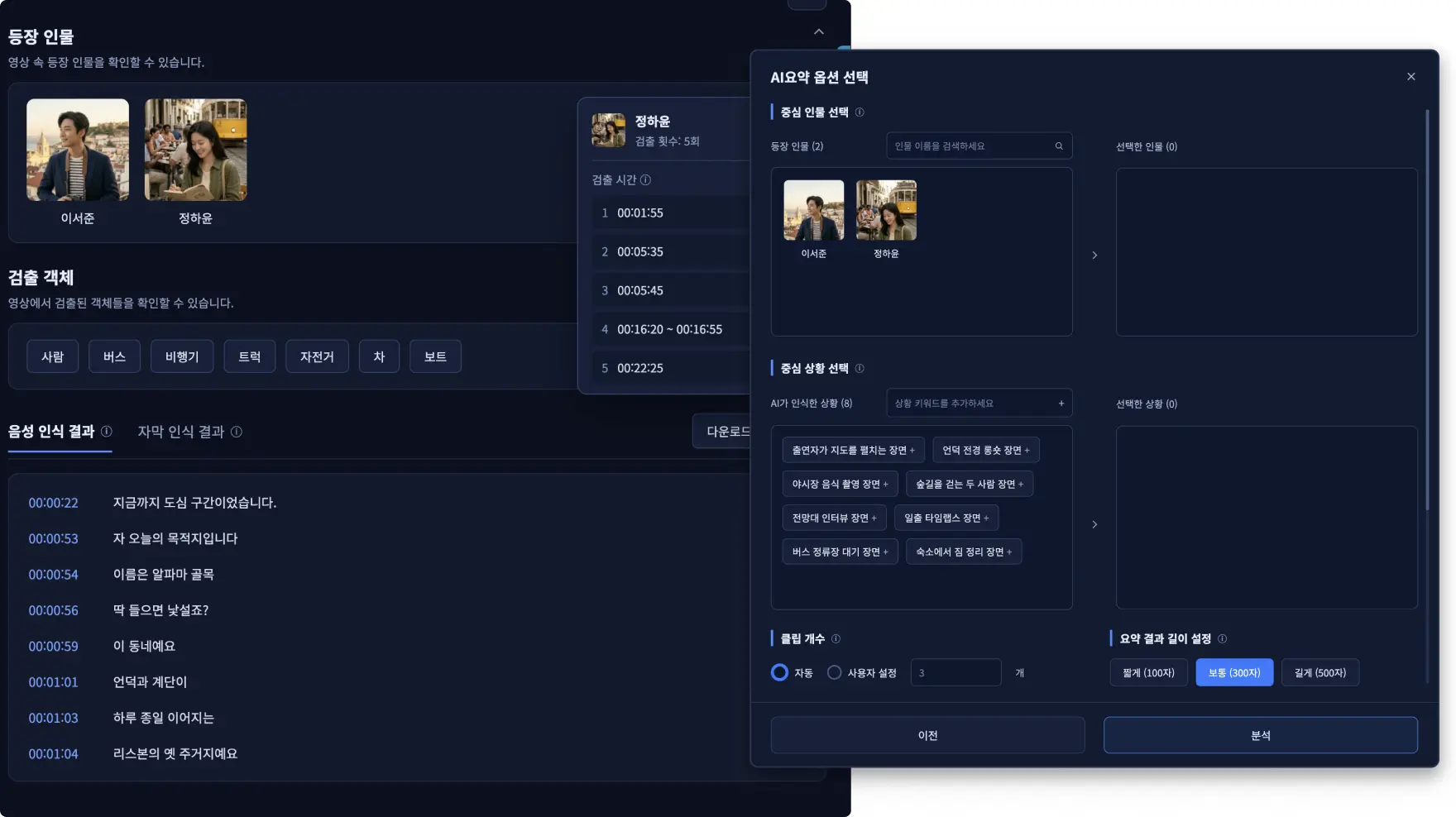1456x817 pixels.
Task: Add the 언덕 전경 롱숏 장면 situation tag
Action: point(986,451)
